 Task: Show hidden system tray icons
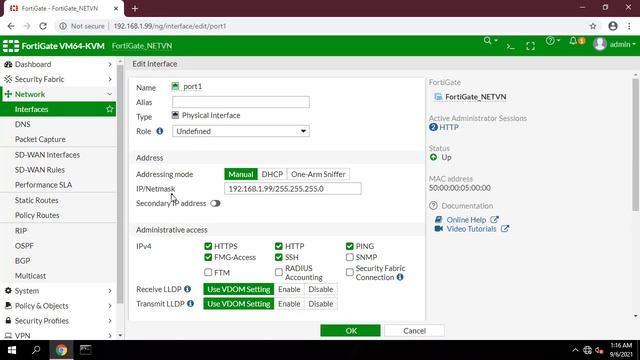click(x=575, y=350)
